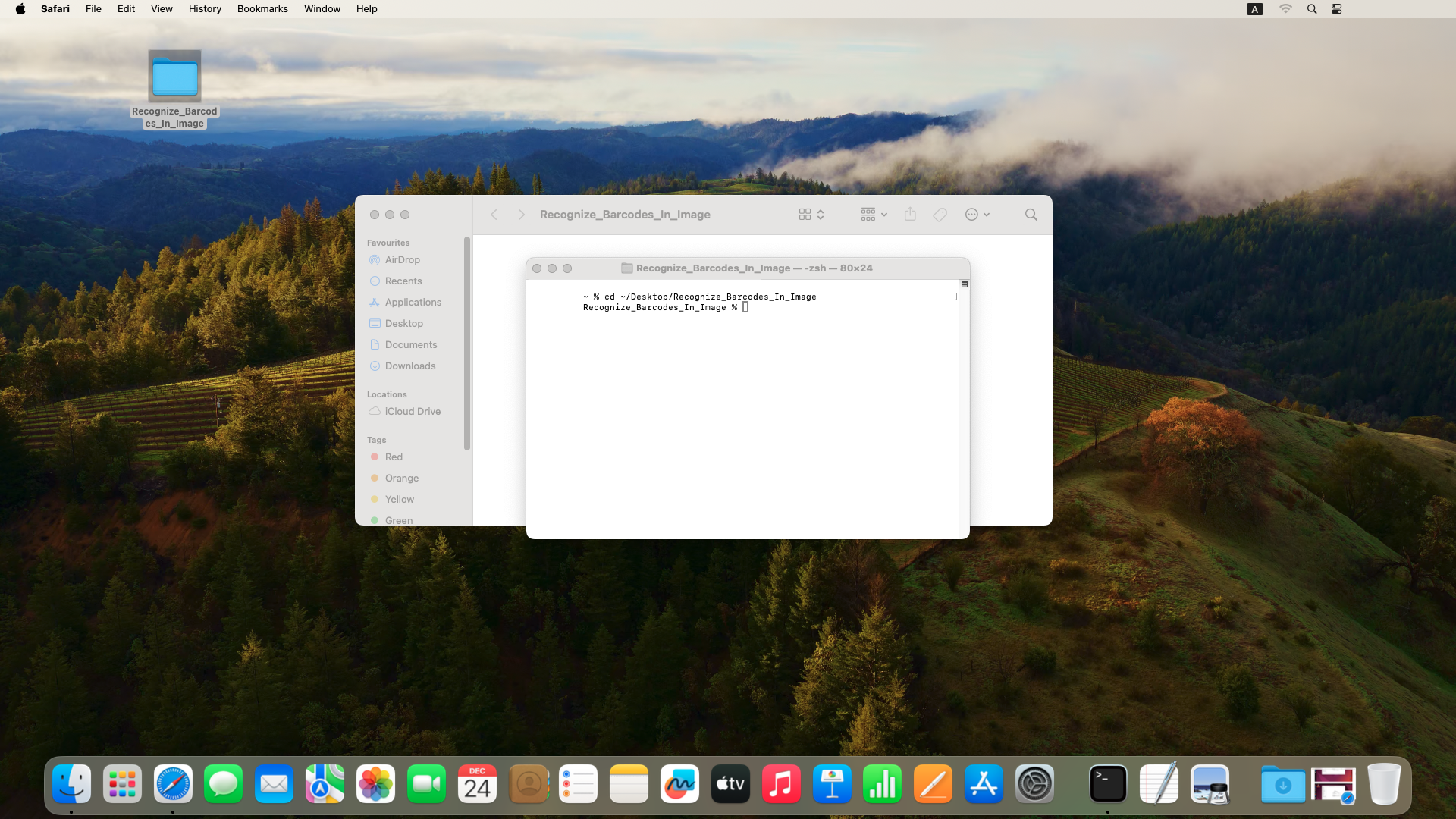
Task: Select Recognize_Barcodes_In_Image folder on desktop
Action: tap(174, 77)
